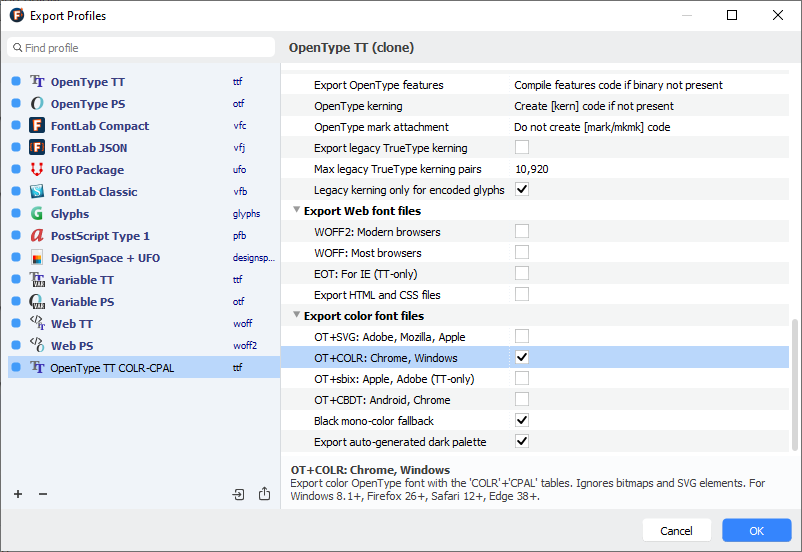This screenshot has height=552, width=802.
Task: Click the Find profile search field
Action: [x=141, y=48]
